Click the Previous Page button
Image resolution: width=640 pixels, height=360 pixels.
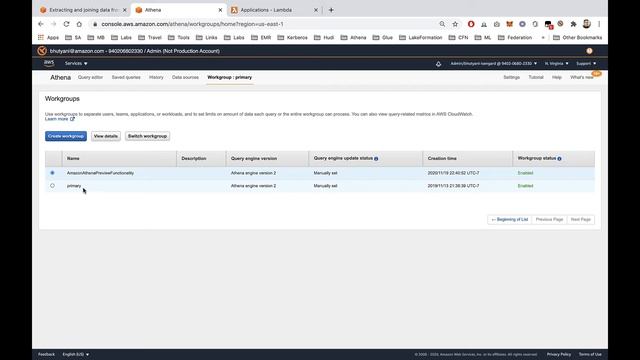tap(549, 220)
